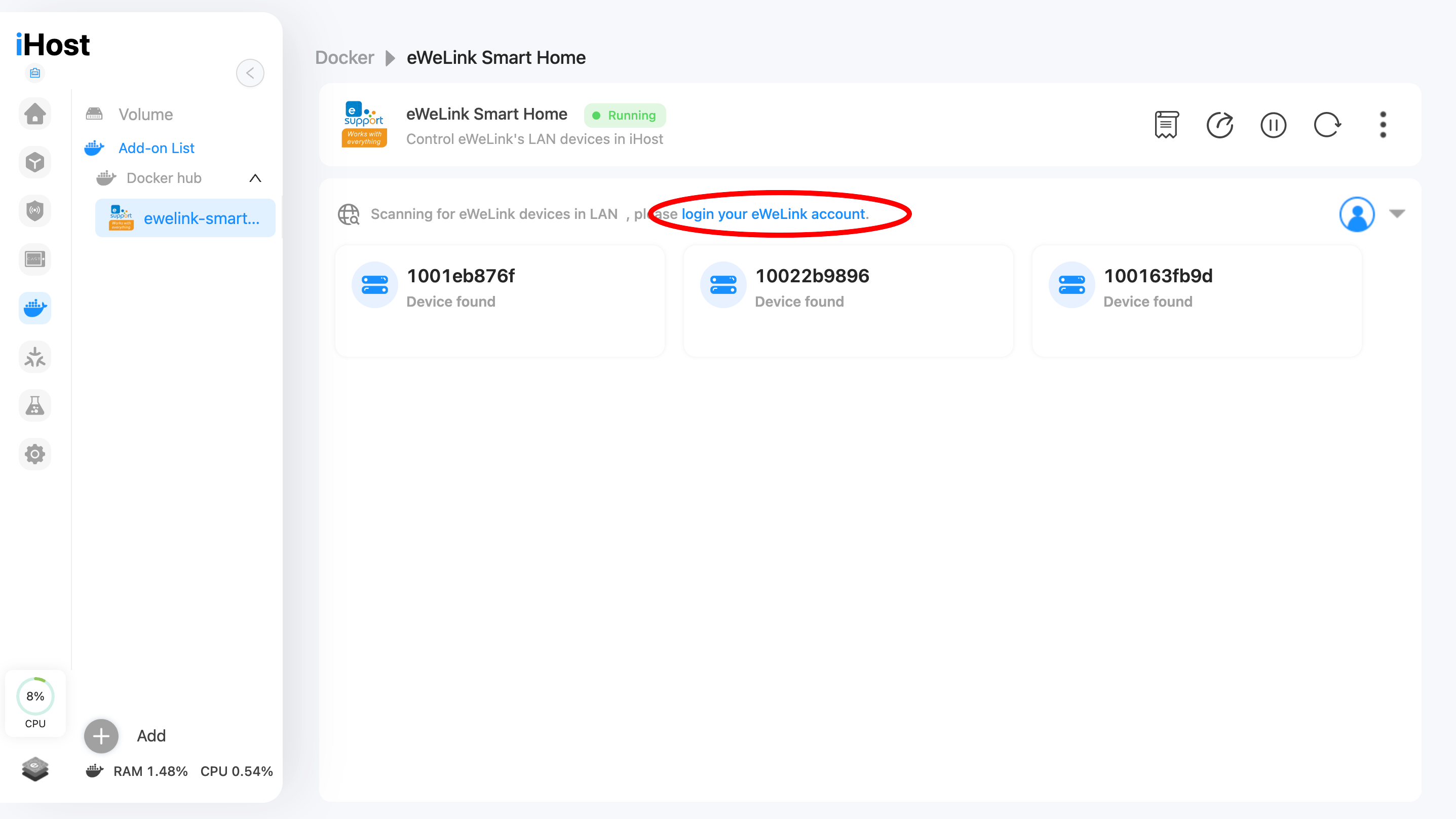Restart the eWeLink Smart Home add-on

tap(1327, 125)
